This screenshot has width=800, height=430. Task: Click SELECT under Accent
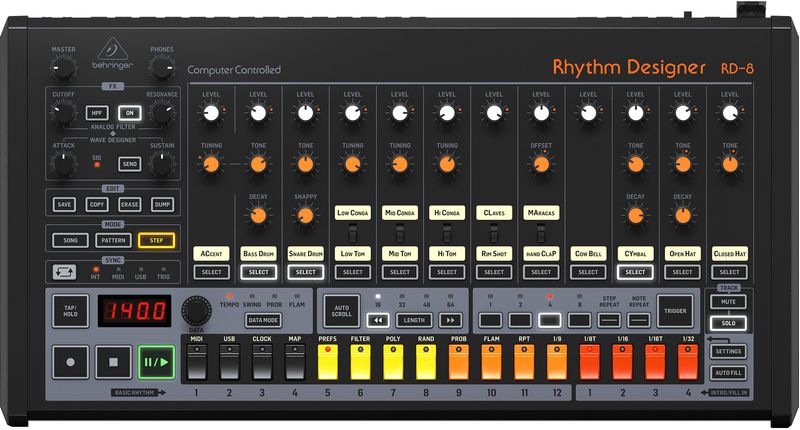click(x=212, y=272)
